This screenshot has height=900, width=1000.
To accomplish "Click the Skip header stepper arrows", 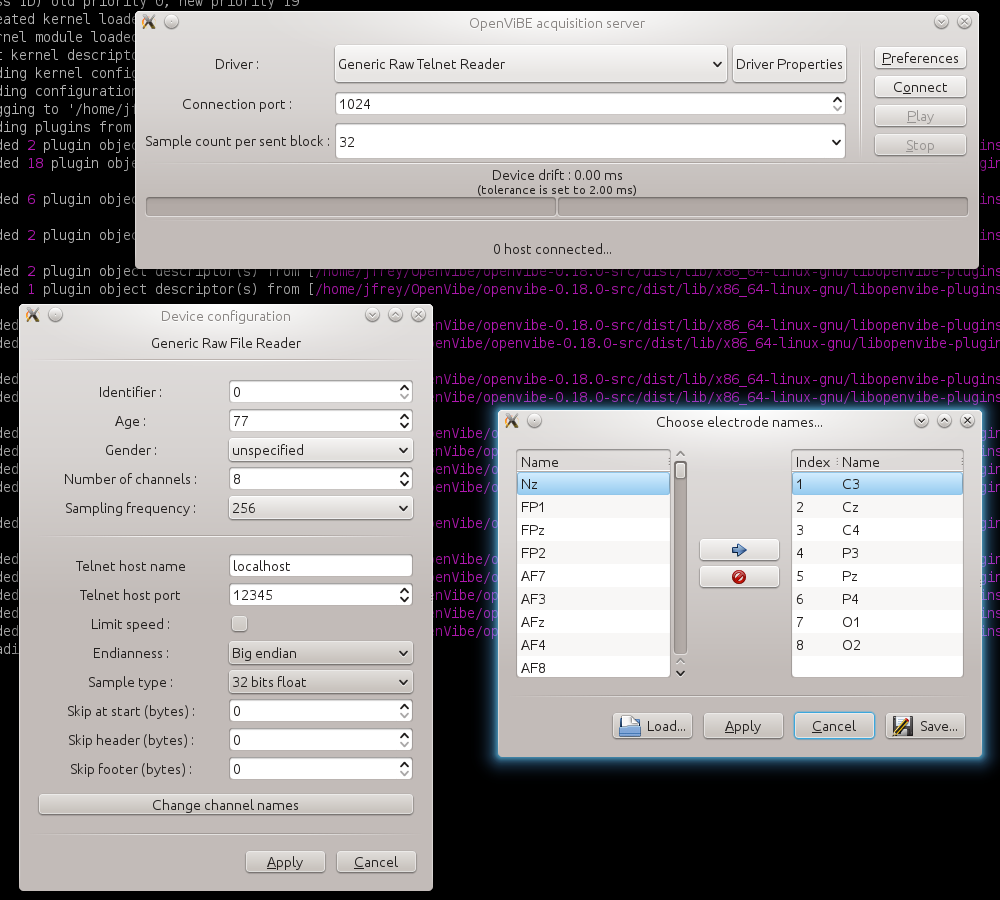I will point(404,740).
